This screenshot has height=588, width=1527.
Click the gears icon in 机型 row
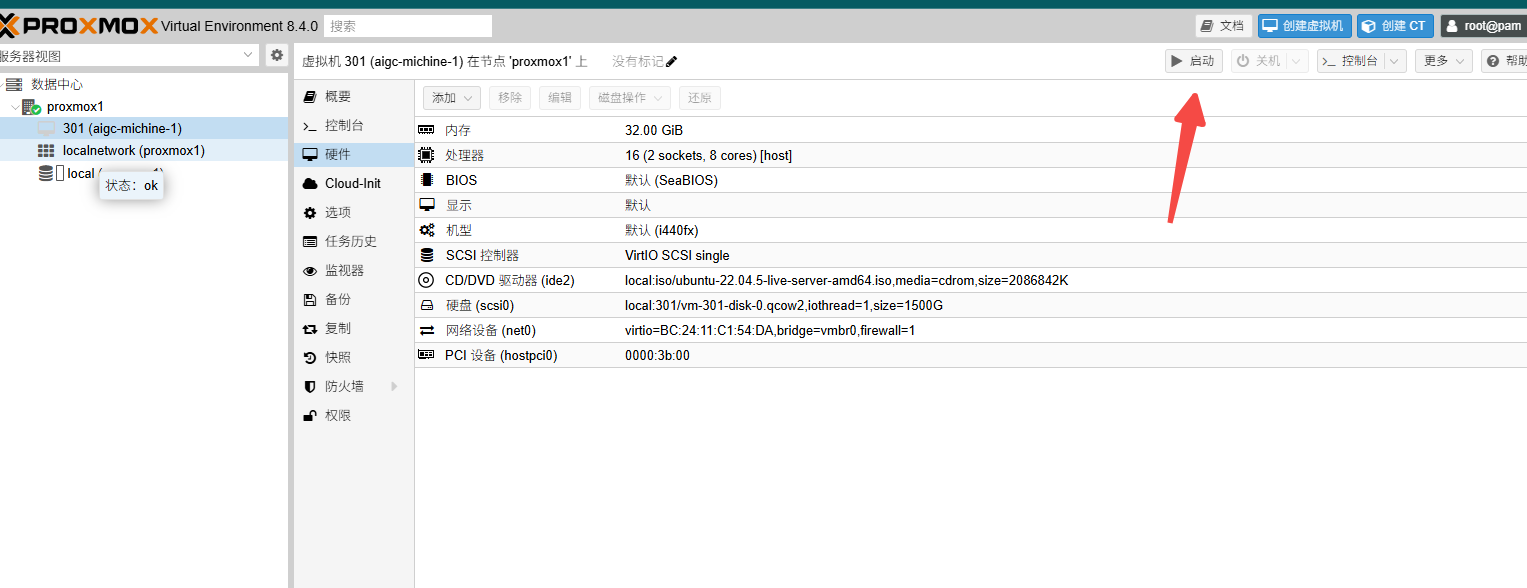pyautogui.click(x=427, y=230)
